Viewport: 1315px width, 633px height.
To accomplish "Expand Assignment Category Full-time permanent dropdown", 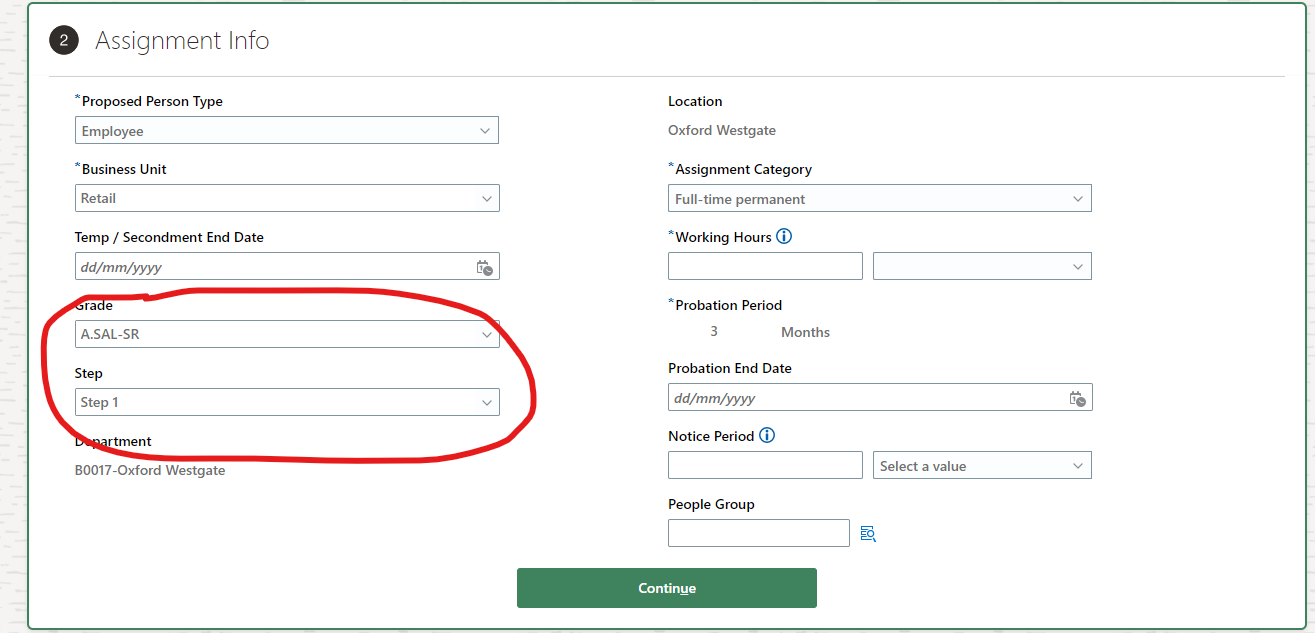I will [x=880, y=199].
